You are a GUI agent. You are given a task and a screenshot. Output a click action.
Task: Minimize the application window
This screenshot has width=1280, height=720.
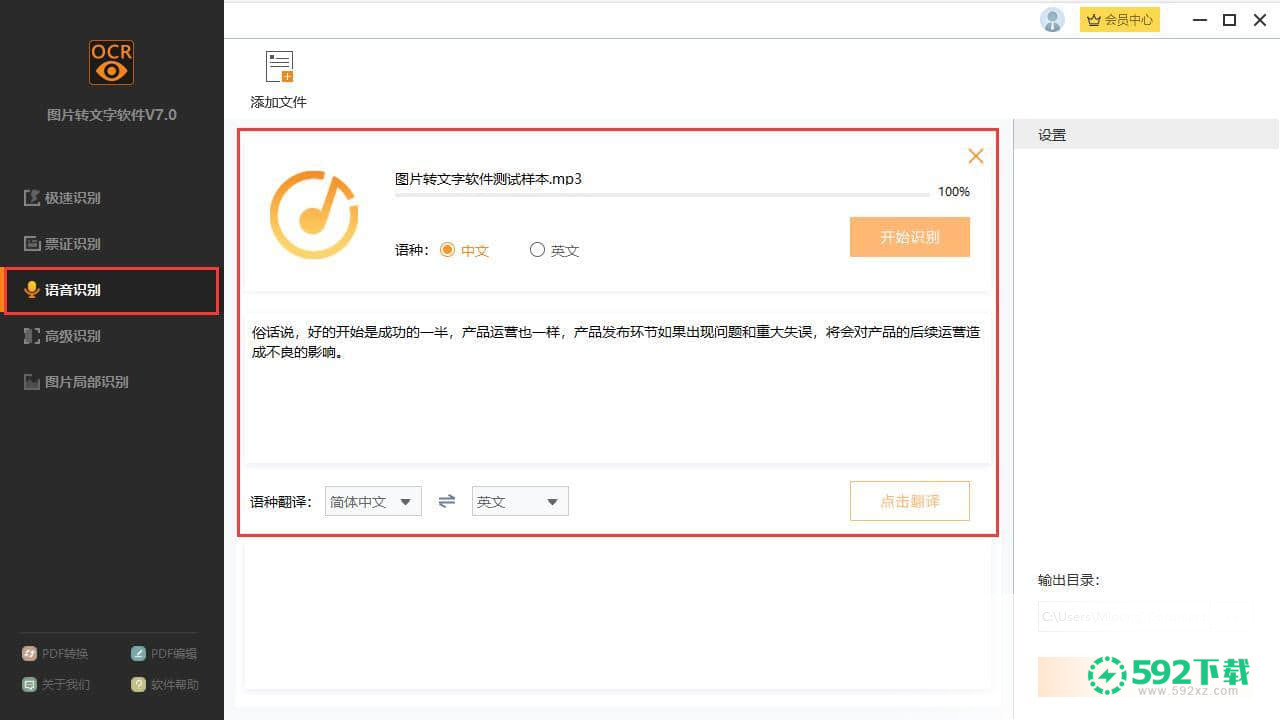pyautogui.click(x=1201, y=19)
